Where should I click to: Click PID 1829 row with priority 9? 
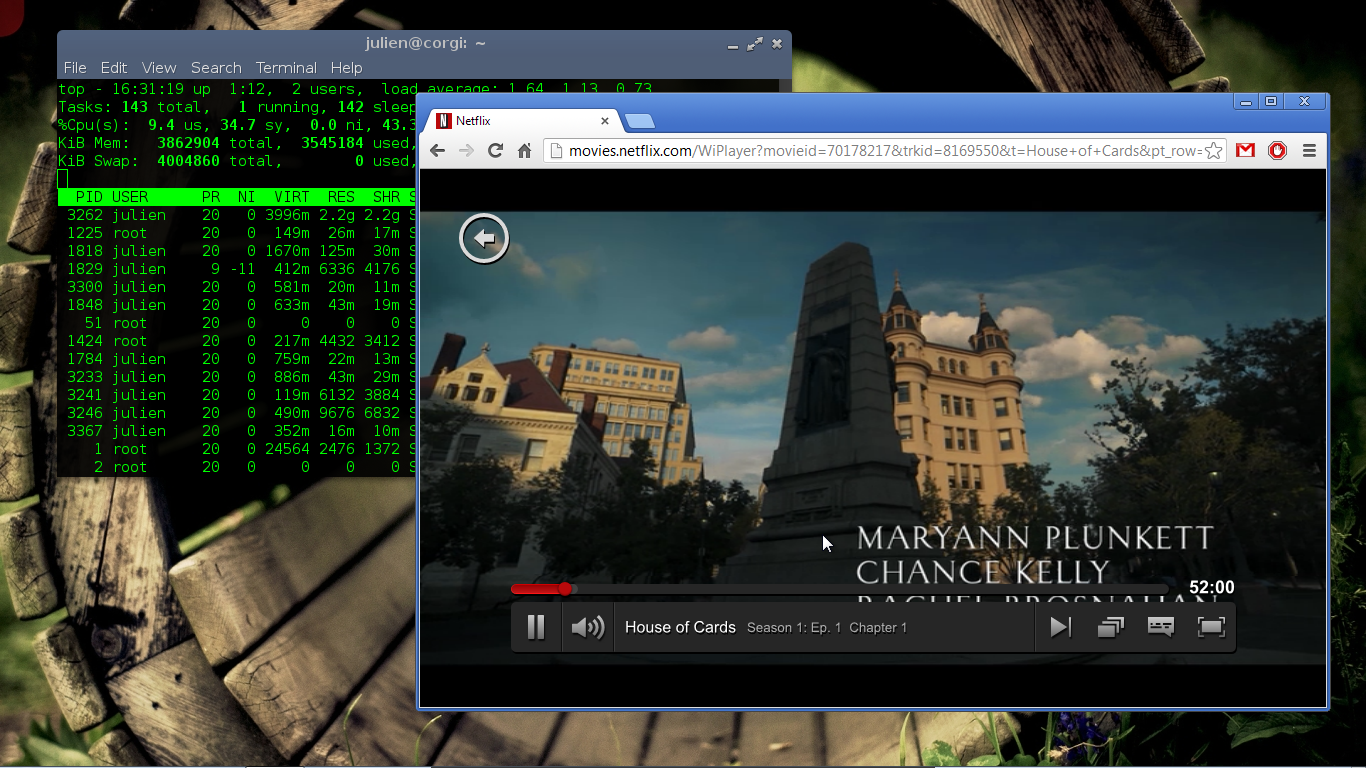tap(237, 269)
